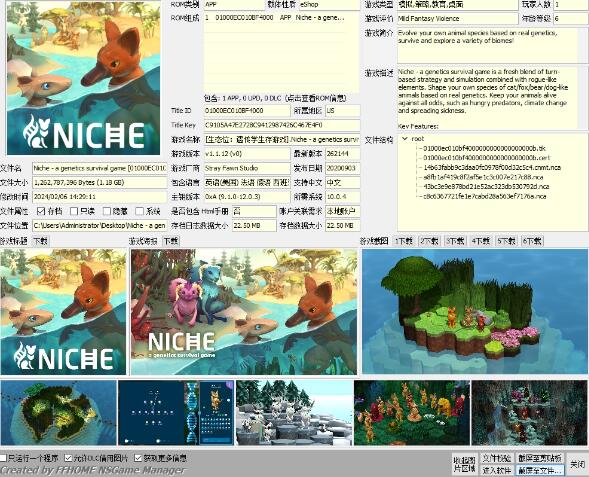Enable the 只运行一个程序 checkbox
Viewport: 589px width, 477px height.
point(3,458)
